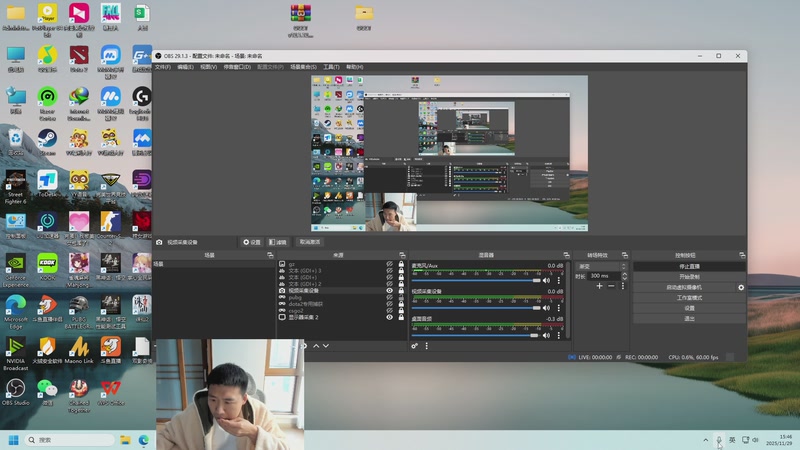Viewport: 800px width, 450px height.
Task: Open NVIDIA Broadcast desktop shortcut
Action: click(x=15, y=354)
